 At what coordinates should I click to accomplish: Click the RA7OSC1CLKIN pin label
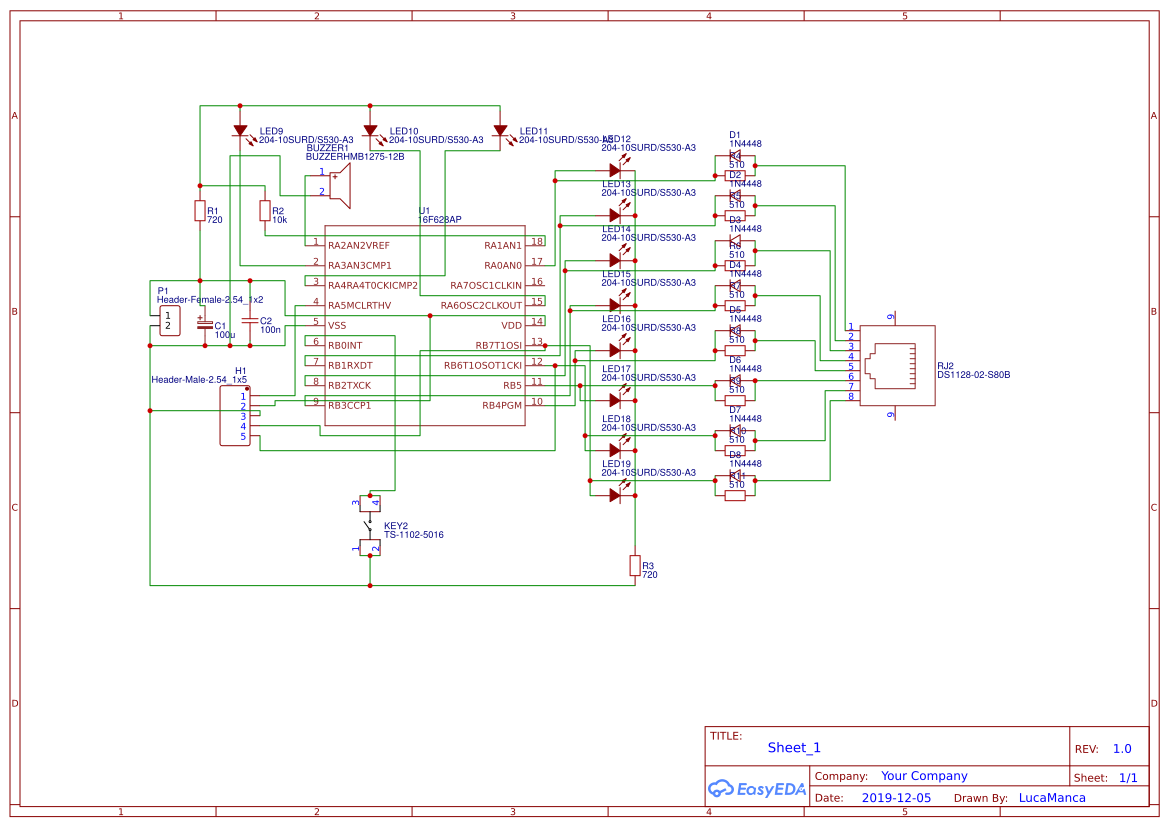pyautogui.click(x=486, y=286)
